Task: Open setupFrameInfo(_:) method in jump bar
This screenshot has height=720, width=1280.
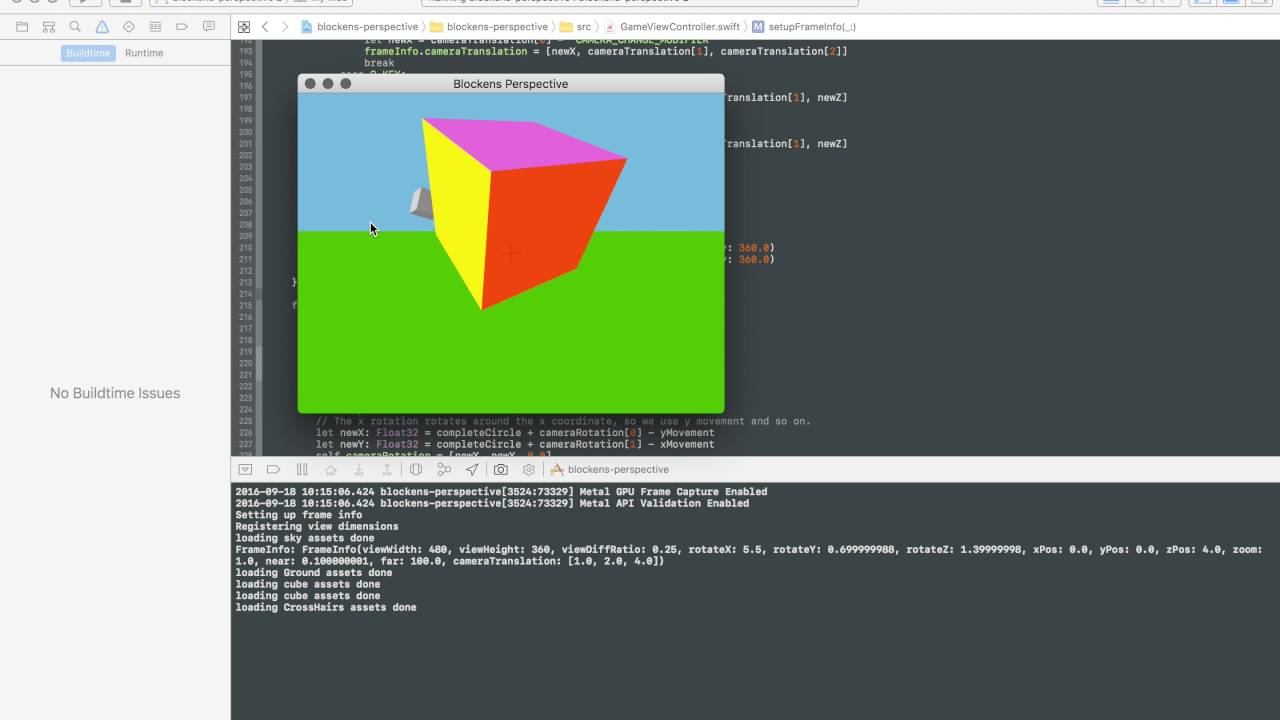Action: [x=804, y=27]
